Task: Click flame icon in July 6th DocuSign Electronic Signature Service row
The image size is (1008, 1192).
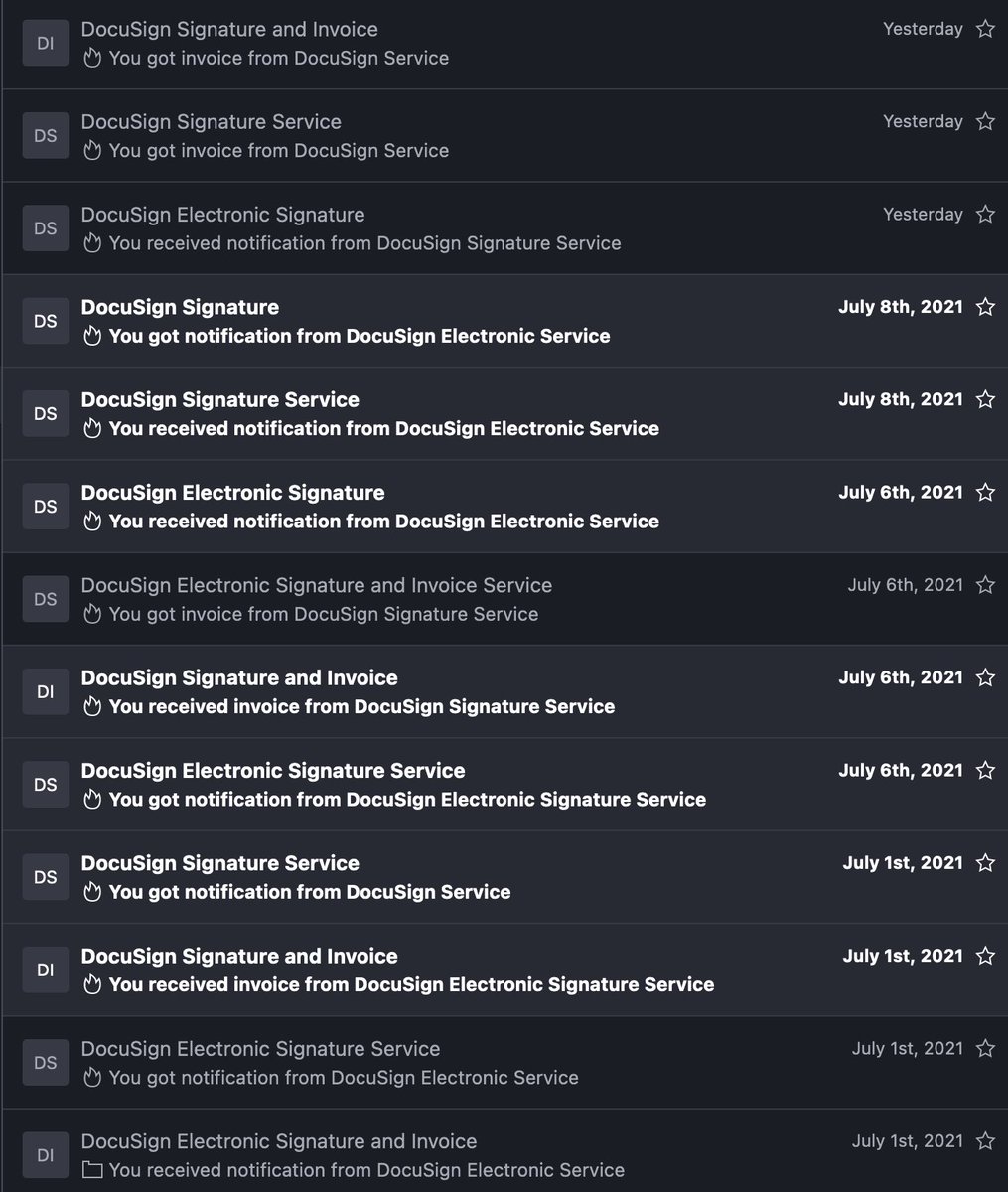Action: (92, 799)
